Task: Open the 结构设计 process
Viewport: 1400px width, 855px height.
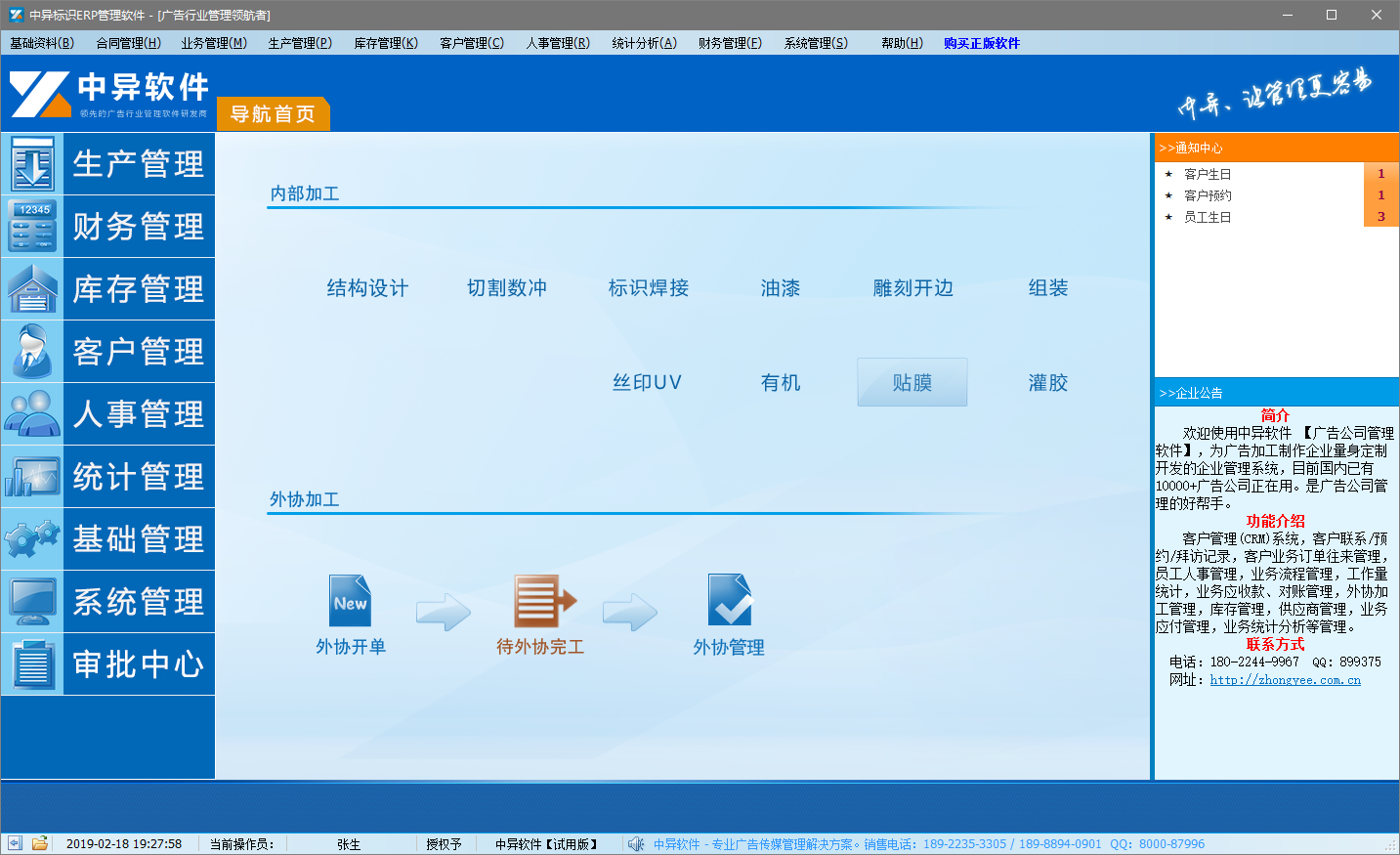Action: tap(367, 288)
